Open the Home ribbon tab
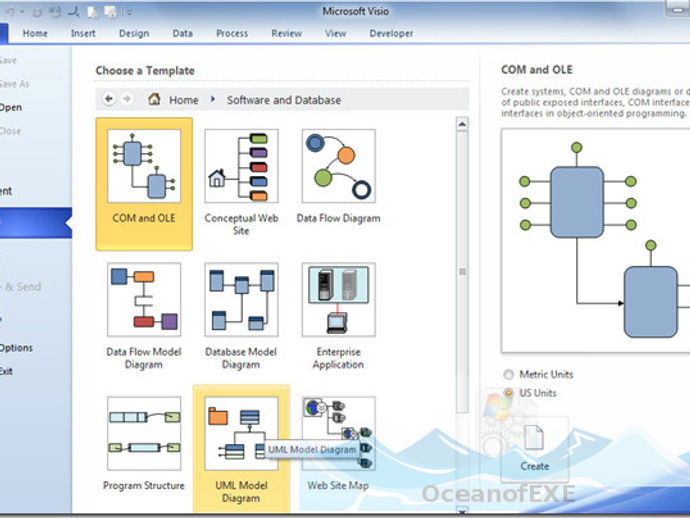 click(x=35, y=33)
